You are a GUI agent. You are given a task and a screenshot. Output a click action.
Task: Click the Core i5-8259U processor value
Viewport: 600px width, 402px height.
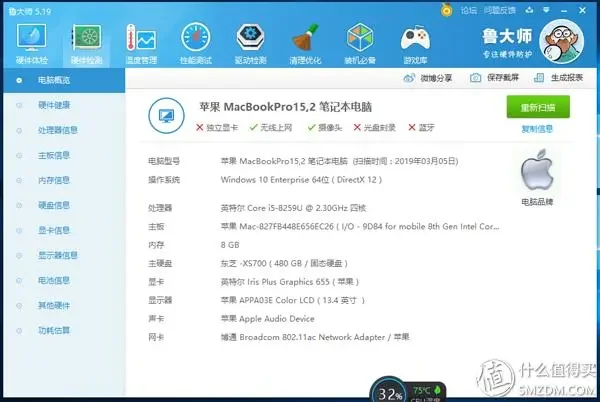(293, 208)
